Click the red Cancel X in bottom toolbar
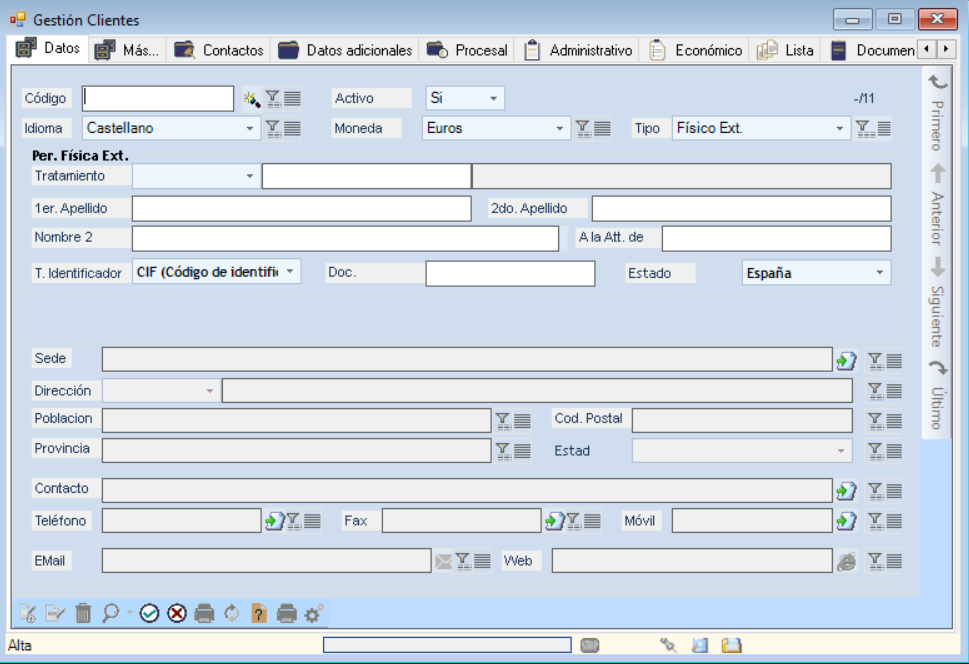This screenshot has width=969, height=664. click(x=177, y=613)
